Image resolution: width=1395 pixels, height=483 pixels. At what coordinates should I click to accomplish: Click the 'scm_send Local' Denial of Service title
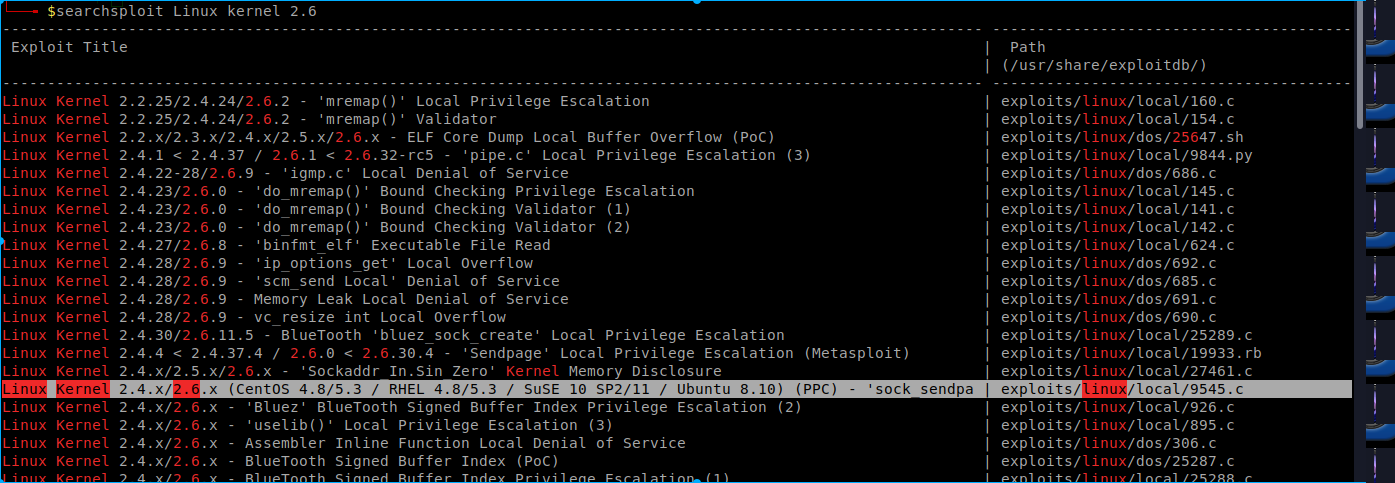281,281
